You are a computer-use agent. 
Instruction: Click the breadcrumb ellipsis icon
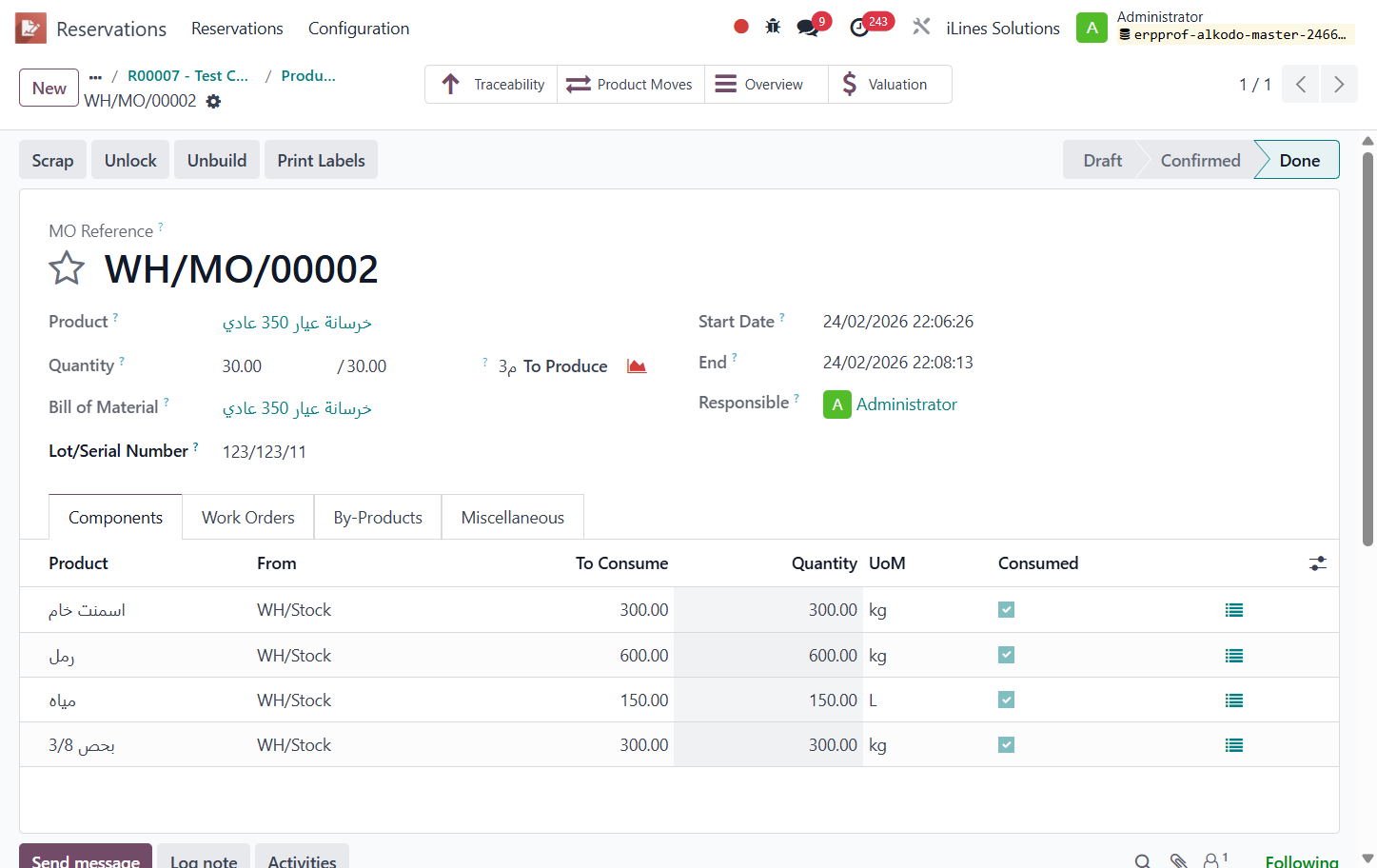pos(95,76)
